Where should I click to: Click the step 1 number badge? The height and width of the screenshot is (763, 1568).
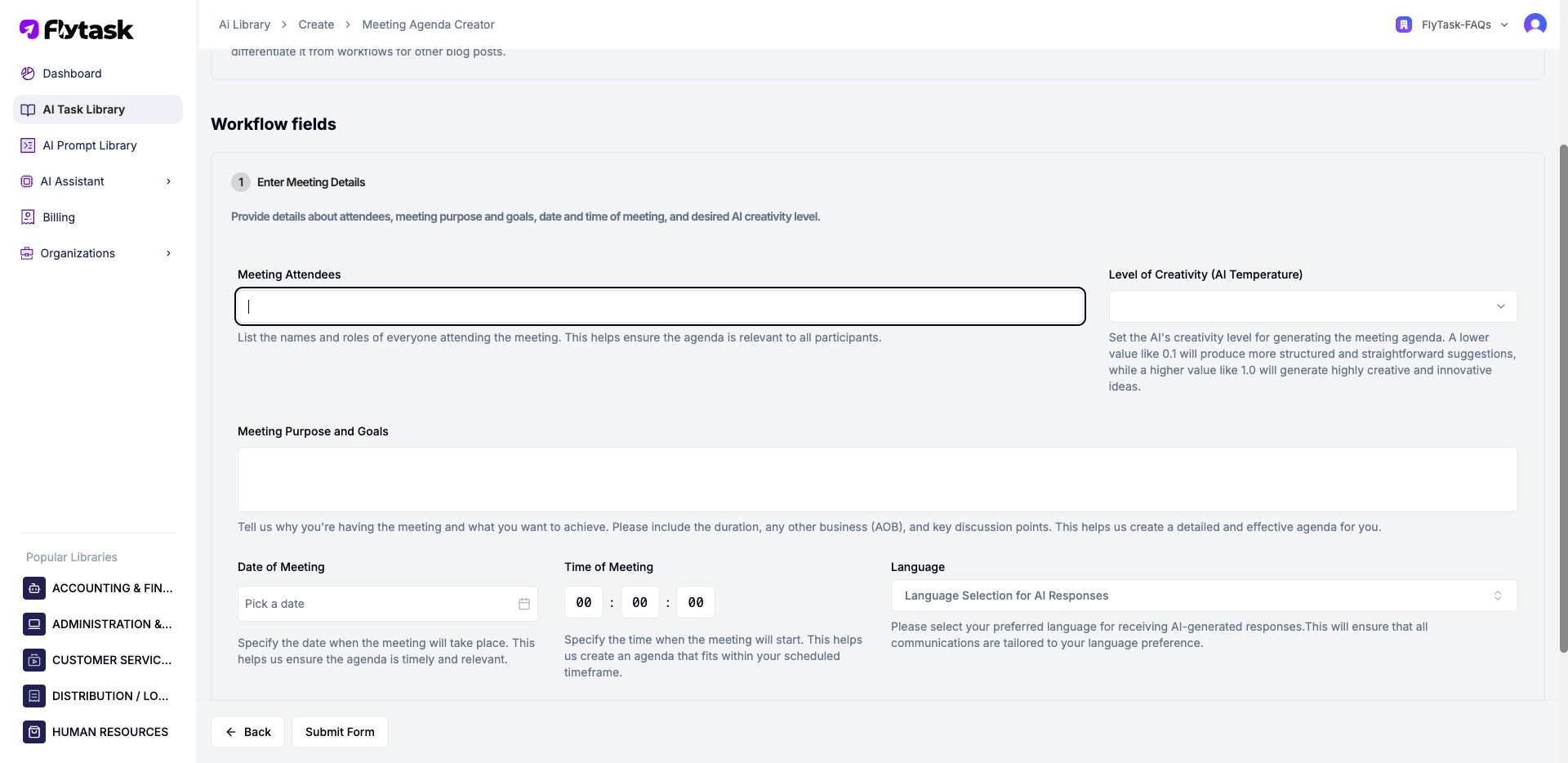[x=241, y=182]
